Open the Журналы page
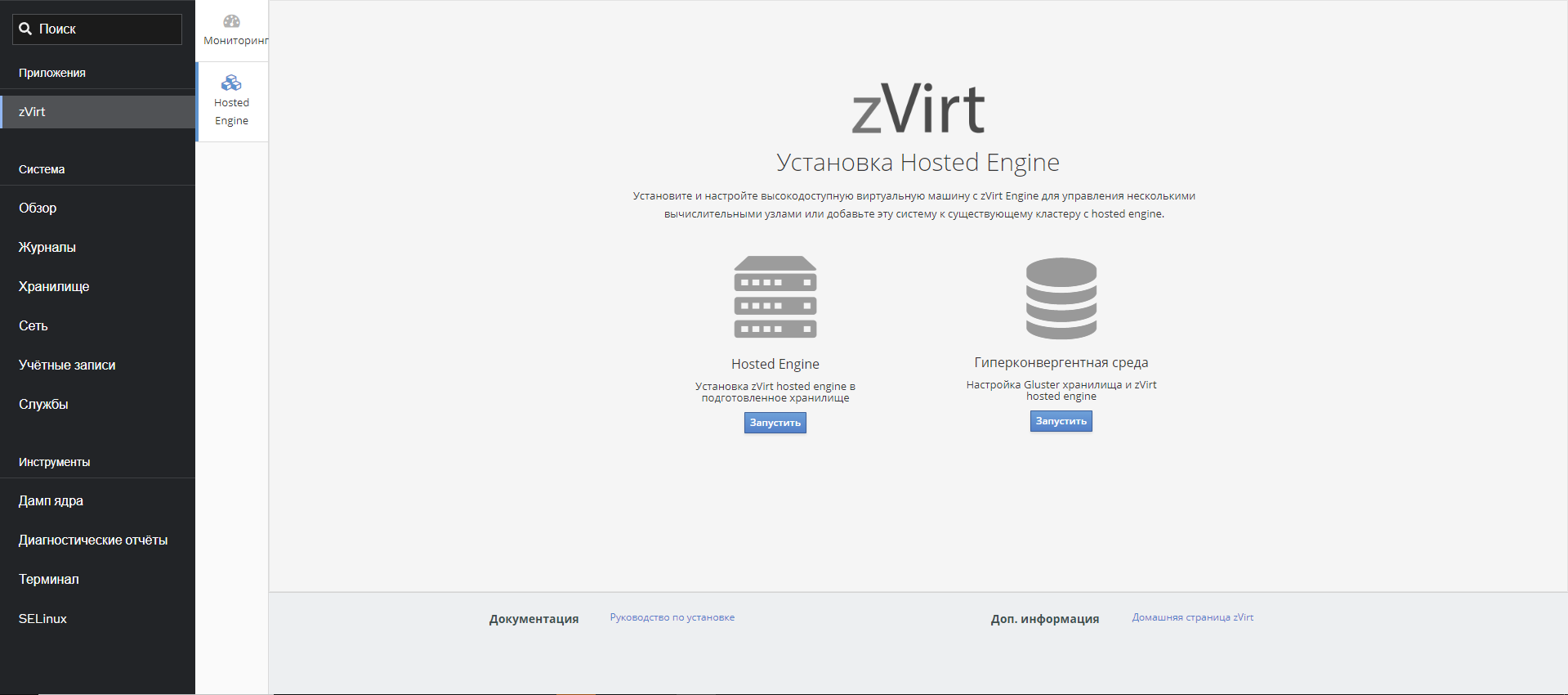 coord(97,247)
